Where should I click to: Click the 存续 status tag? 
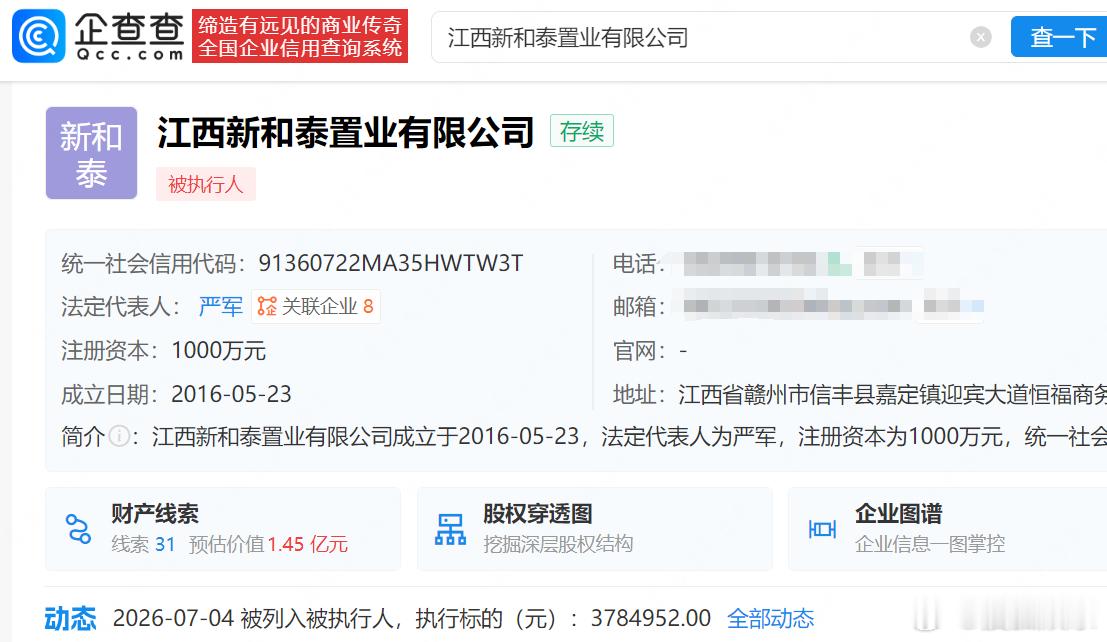[582, 131]
